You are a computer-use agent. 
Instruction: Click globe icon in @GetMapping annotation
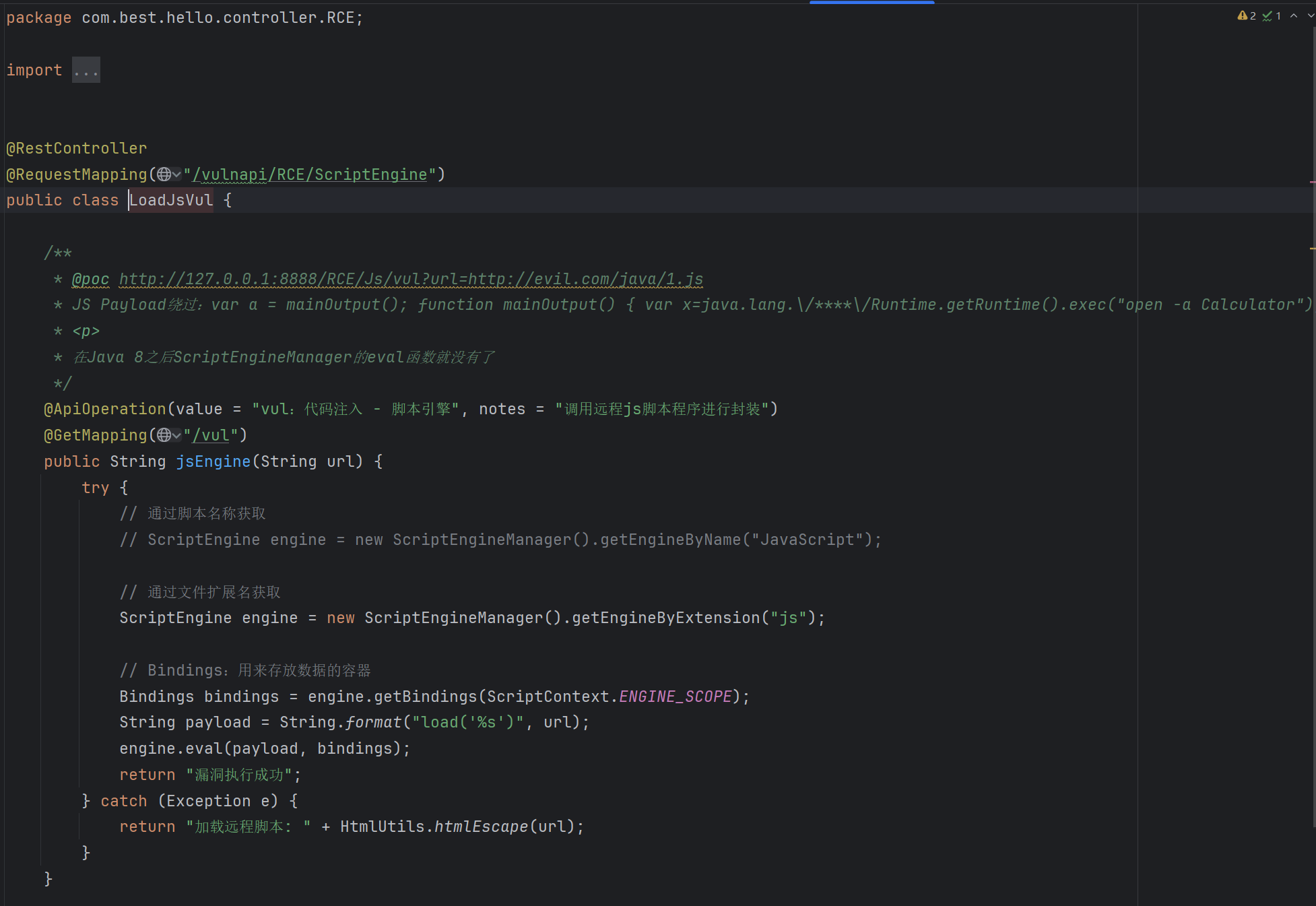pyautogui.click(x=164, y=435)
